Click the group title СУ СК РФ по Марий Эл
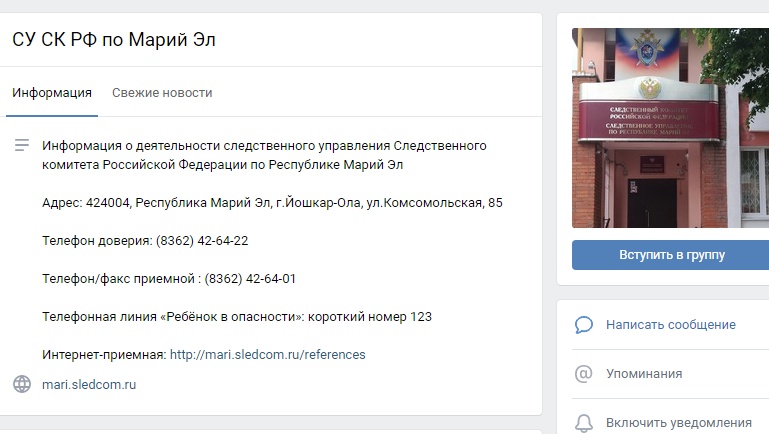The image size is (769, 434). [x=114, y=40]
